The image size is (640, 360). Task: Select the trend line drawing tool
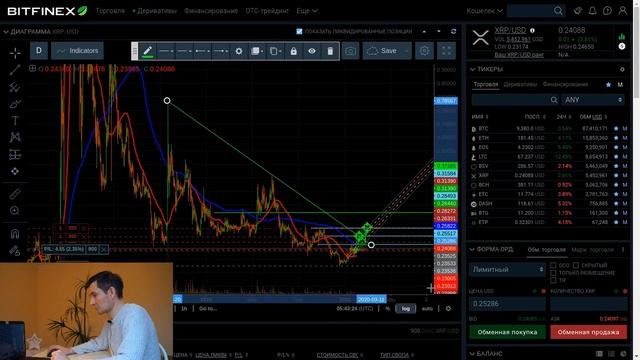(15, 70)
